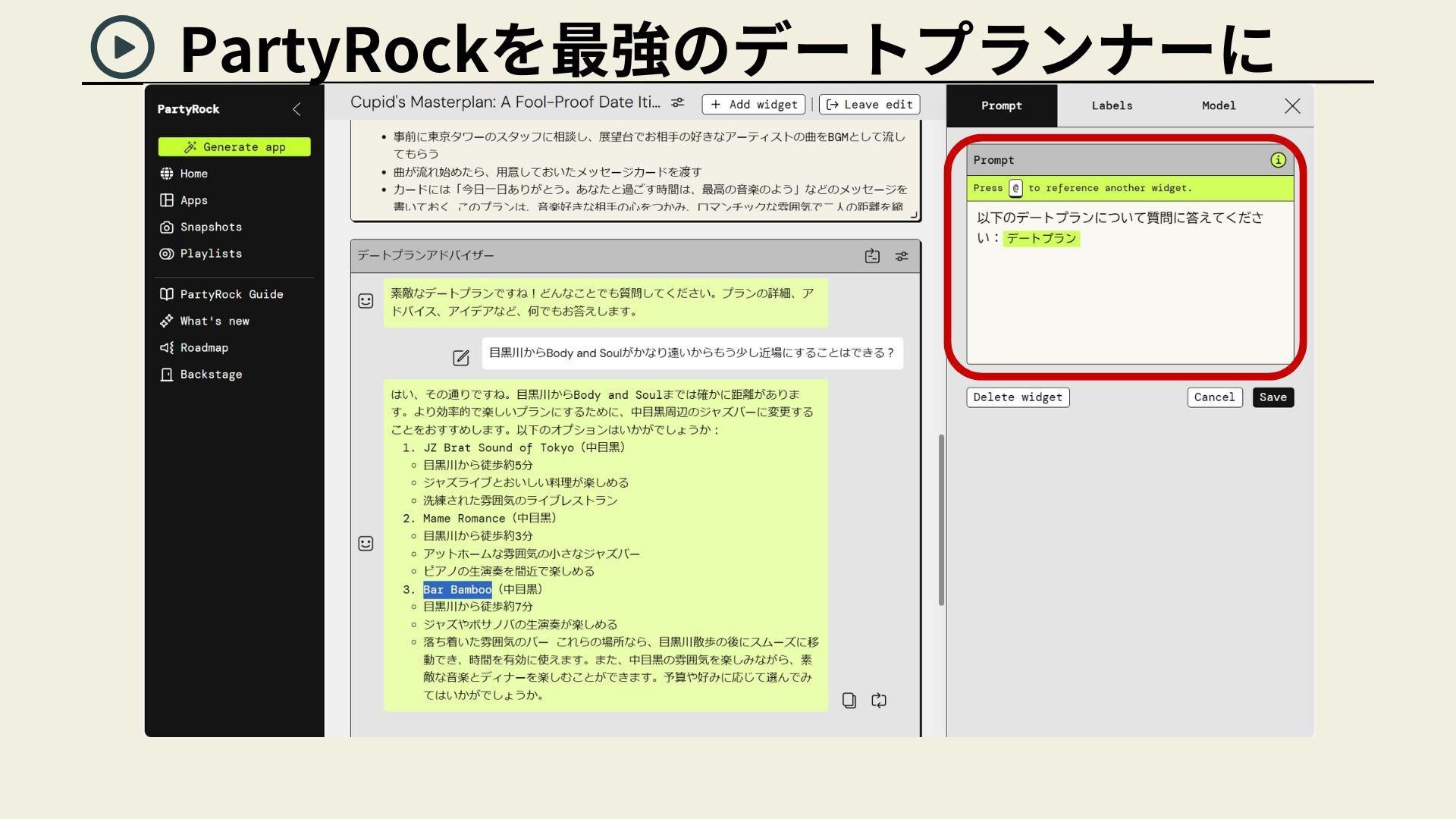Click the Playlists disc icon

coord(167,253)
